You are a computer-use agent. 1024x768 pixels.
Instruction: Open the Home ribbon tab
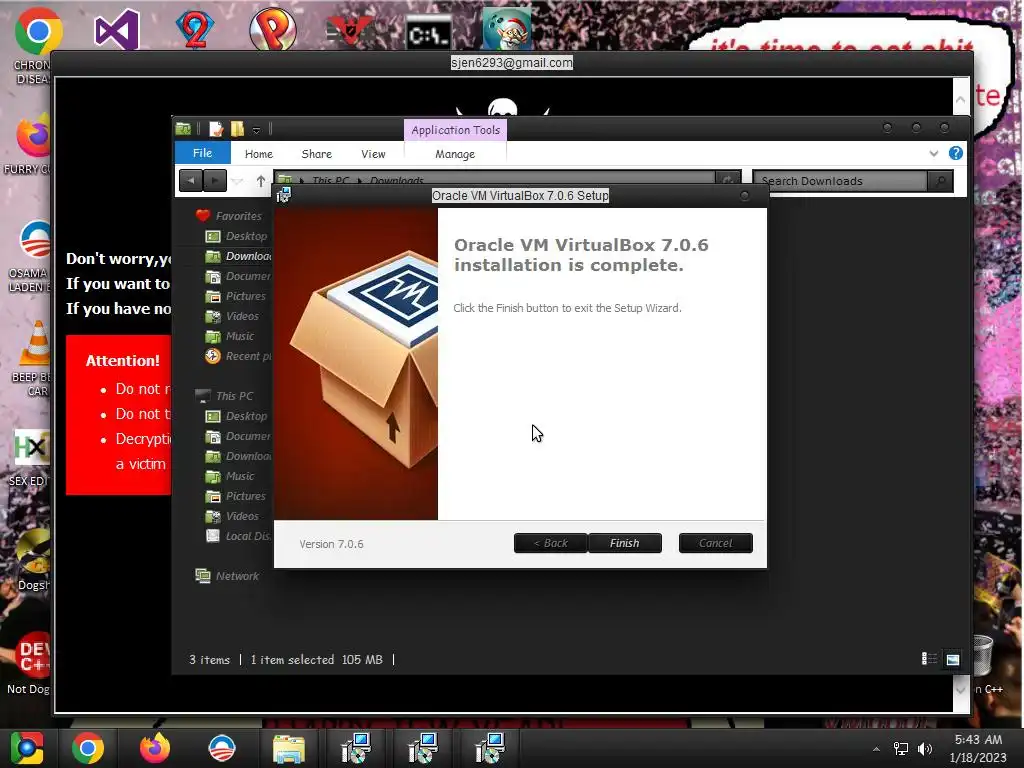pos(259,154)
